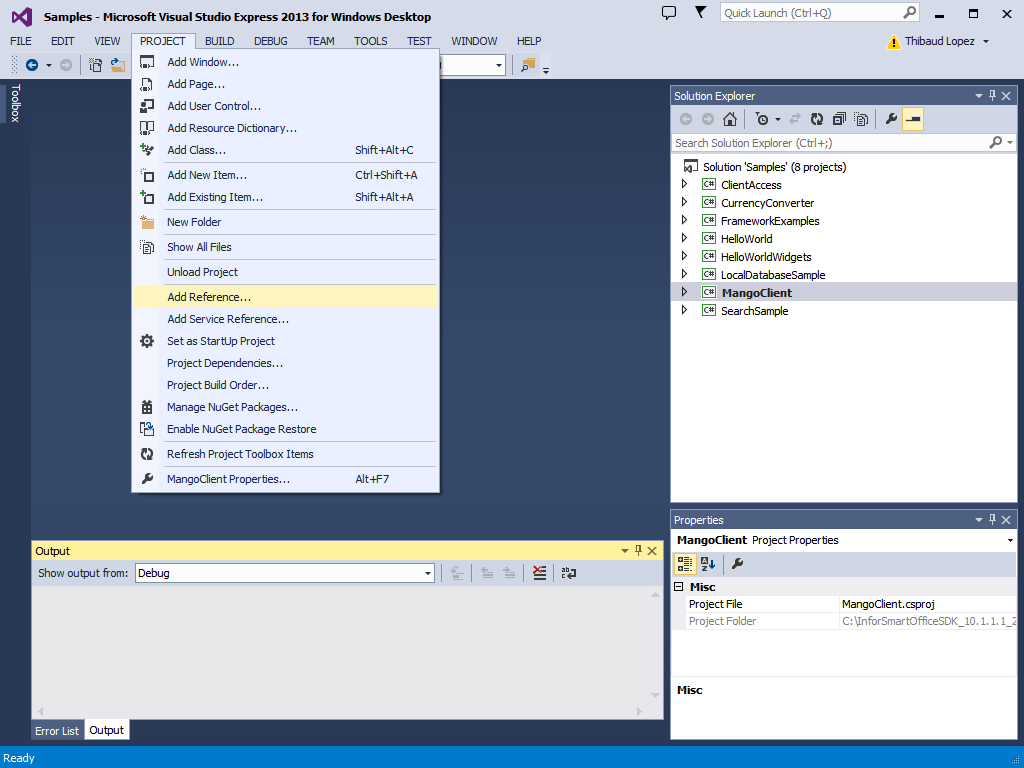This screenshot has height=768, width=1024.
Task: Select the CurrencyConverter project in tree
Action: 767,203
